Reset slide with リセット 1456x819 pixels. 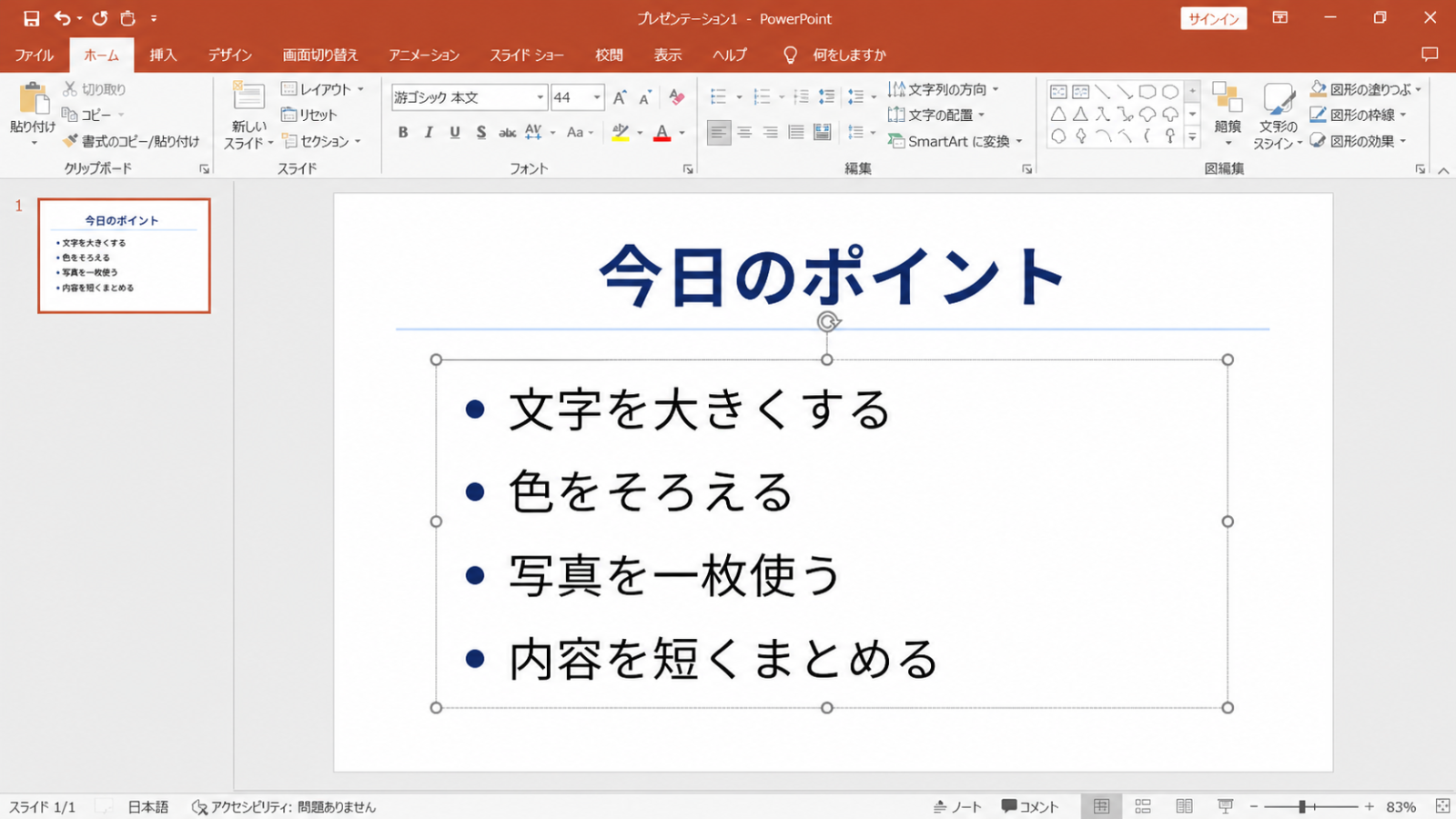[x=309, y=115]
